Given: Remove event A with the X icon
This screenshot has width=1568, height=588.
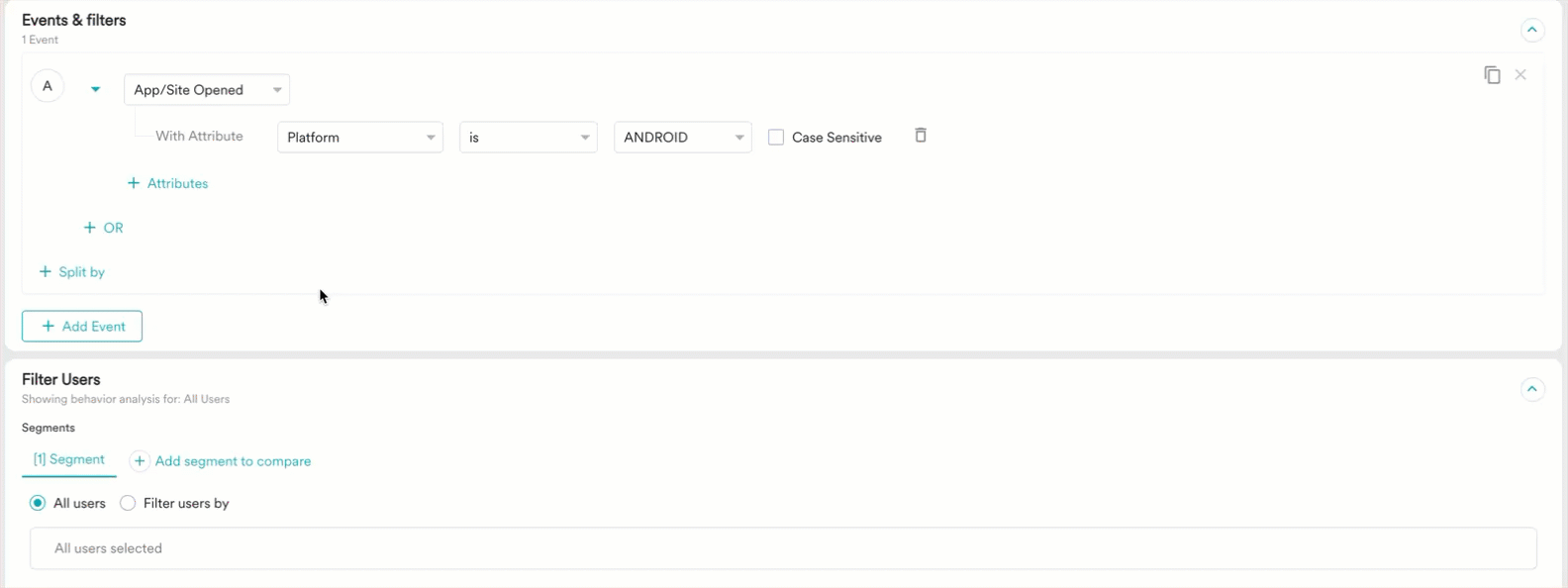Looking at the screenshot, I should click(1520, 75).
